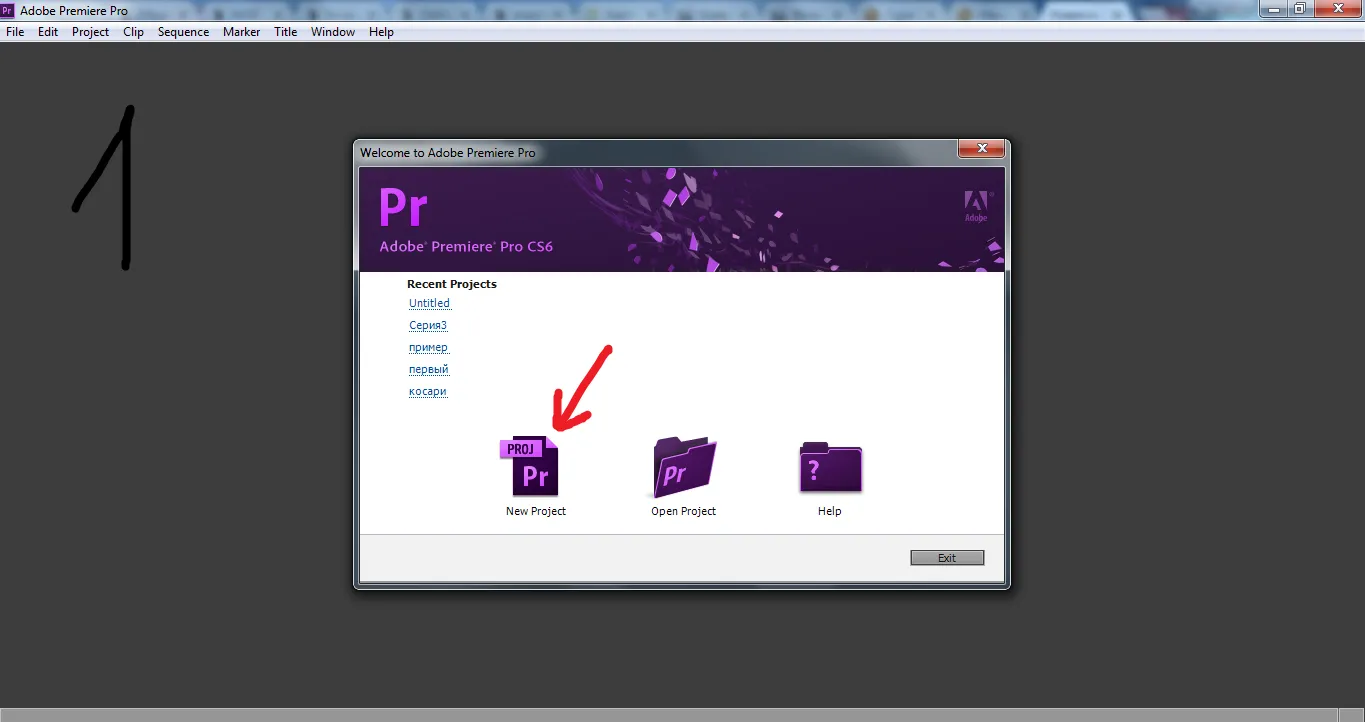The height and width of the screenshot is (722, 1365).
Task: Open the Clip menu
Action: (133, 32)
